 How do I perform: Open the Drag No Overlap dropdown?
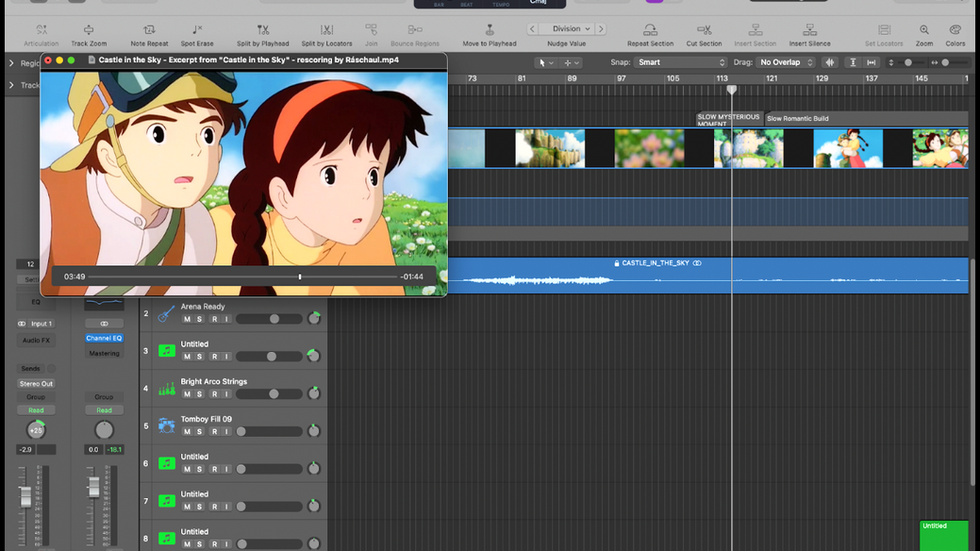[786, 62]
